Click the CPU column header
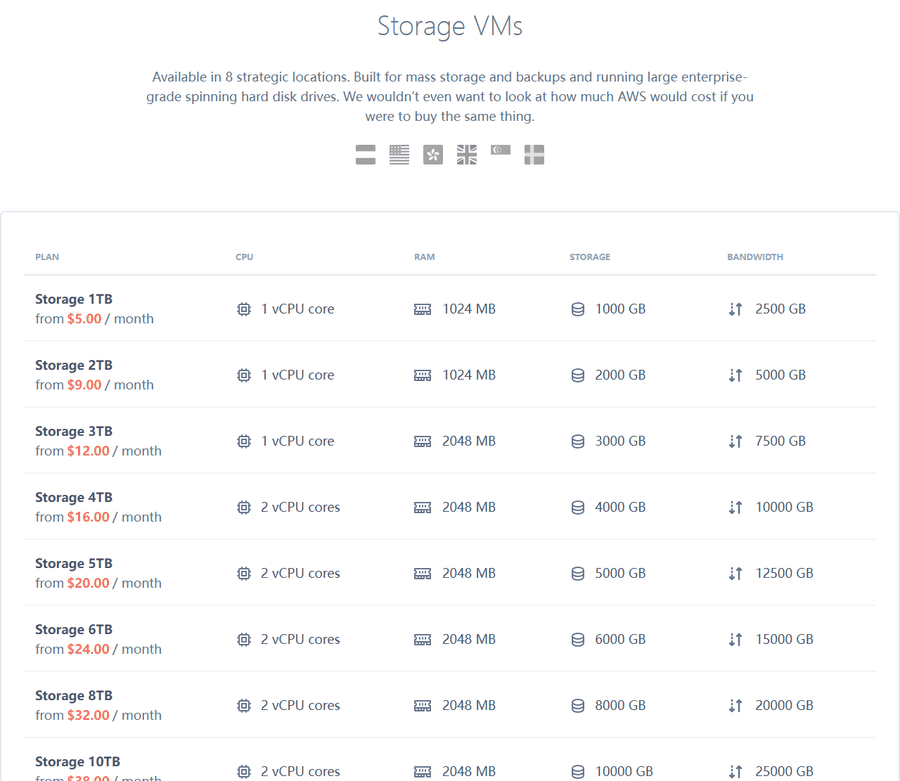 click(245, 257)
